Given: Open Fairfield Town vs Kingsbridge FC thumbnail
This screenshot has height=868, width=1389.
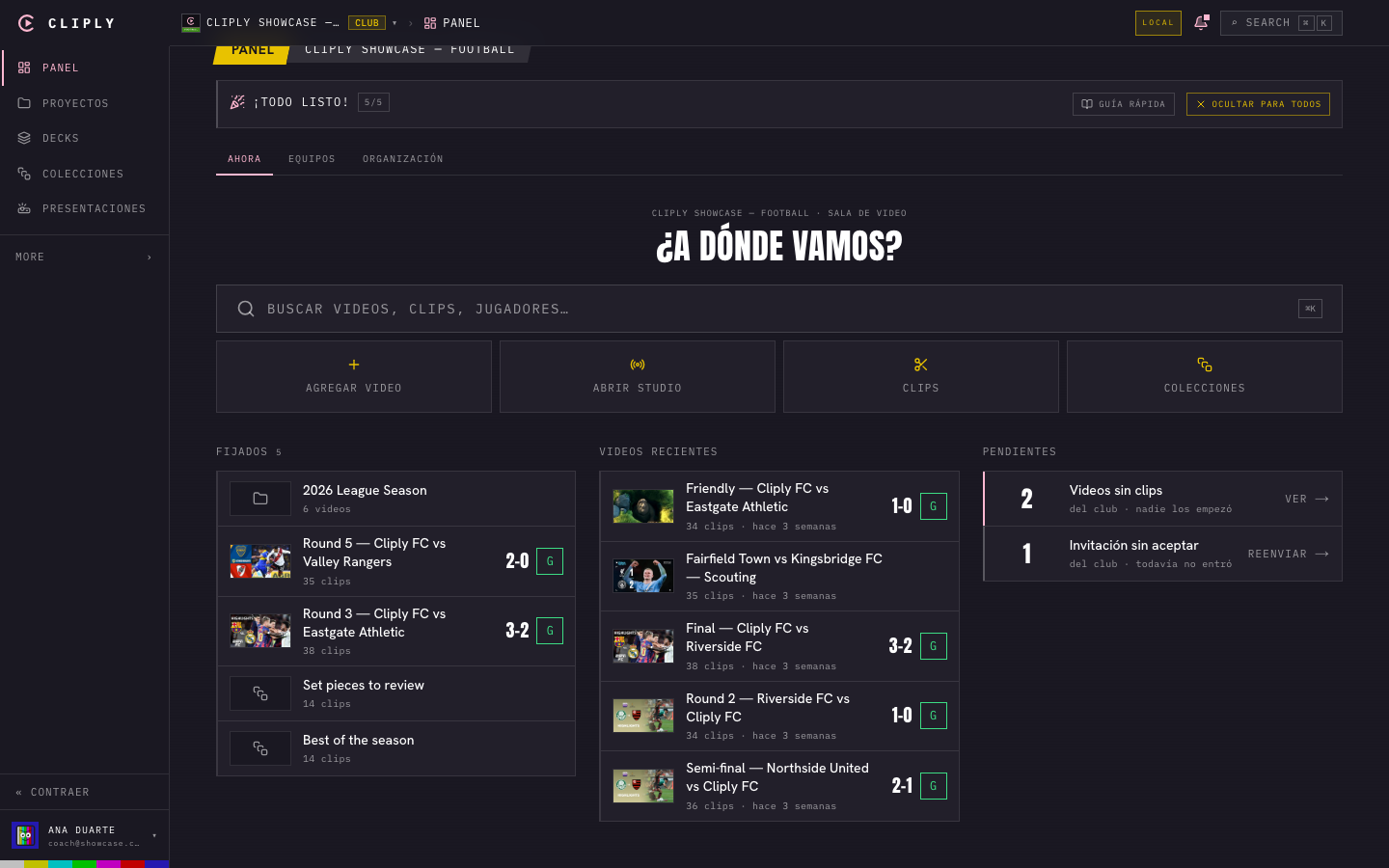Looking at the screenshot, I should click(643, 576).
